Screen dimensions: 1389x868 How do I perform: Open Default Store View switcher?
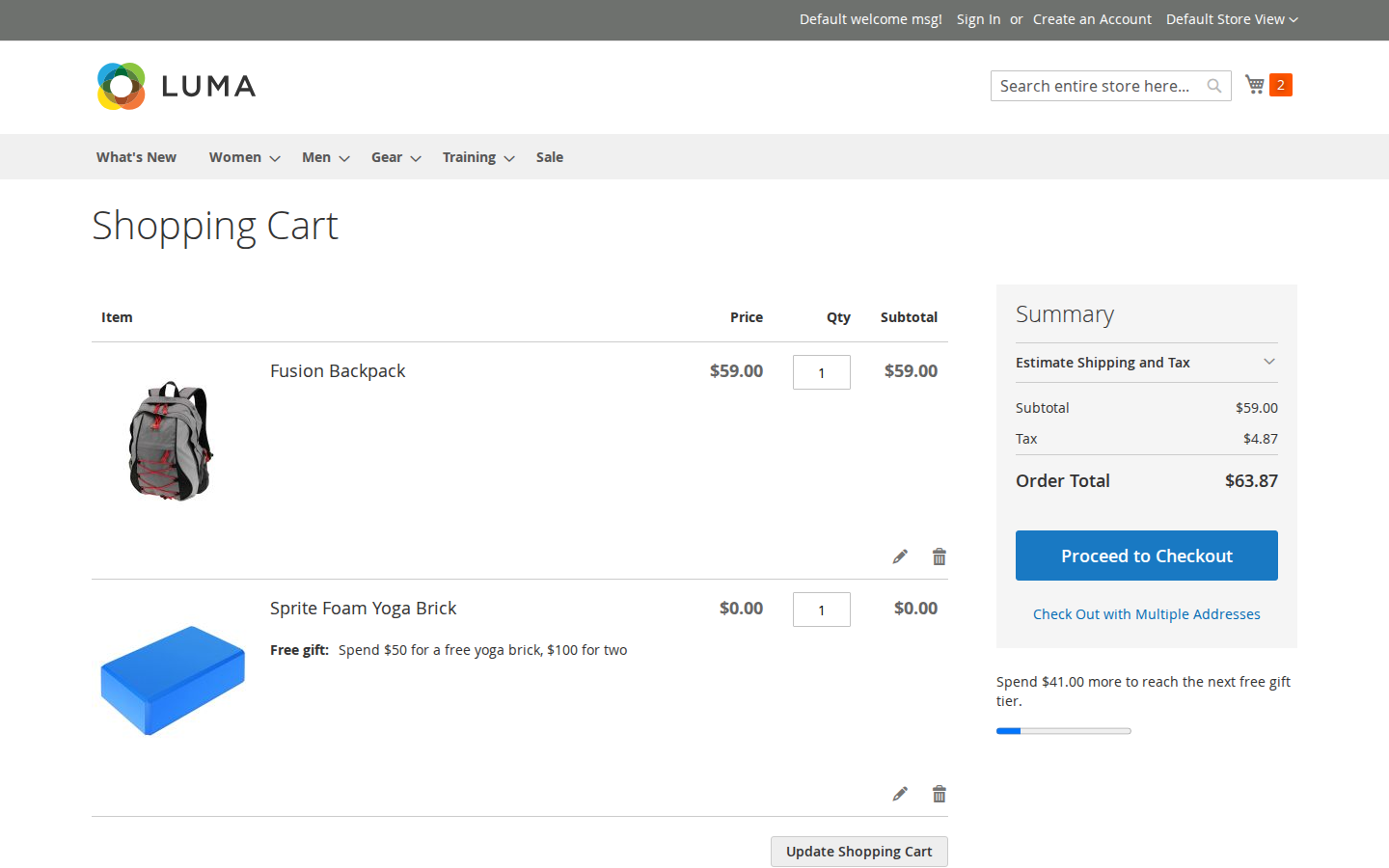coord(1232,19)
